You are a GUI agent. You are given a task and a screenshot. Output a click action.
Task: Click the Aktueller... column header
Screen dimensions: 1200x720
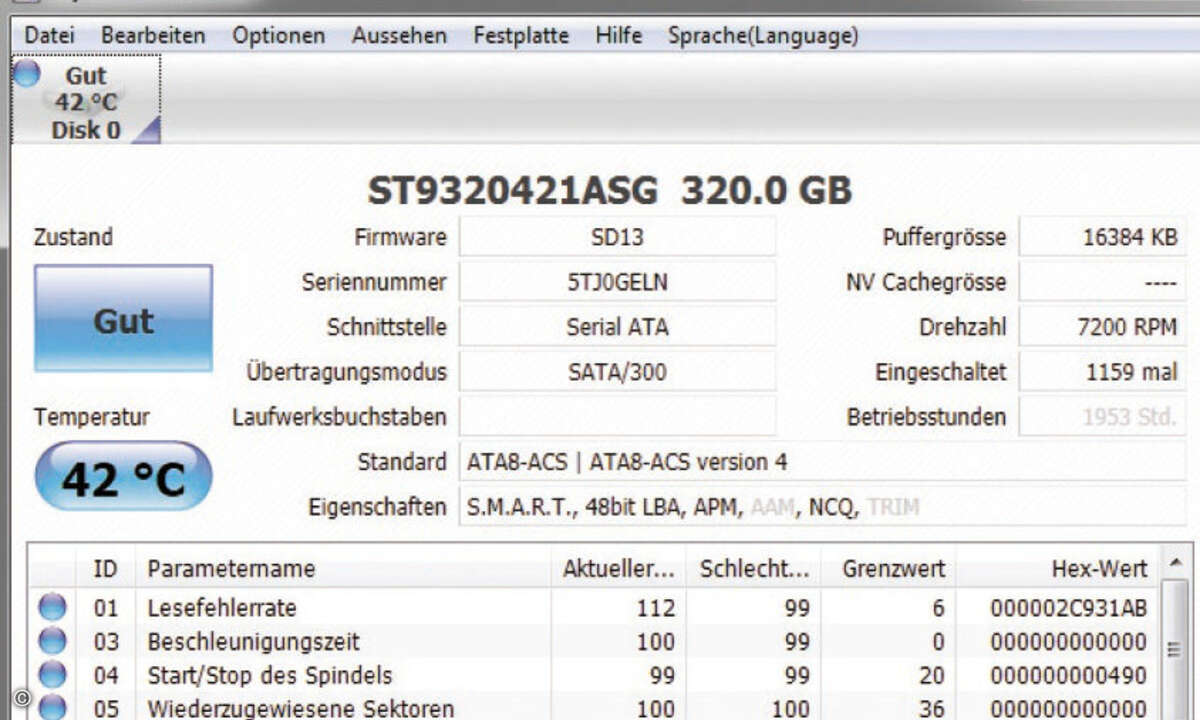pos(618,568)
